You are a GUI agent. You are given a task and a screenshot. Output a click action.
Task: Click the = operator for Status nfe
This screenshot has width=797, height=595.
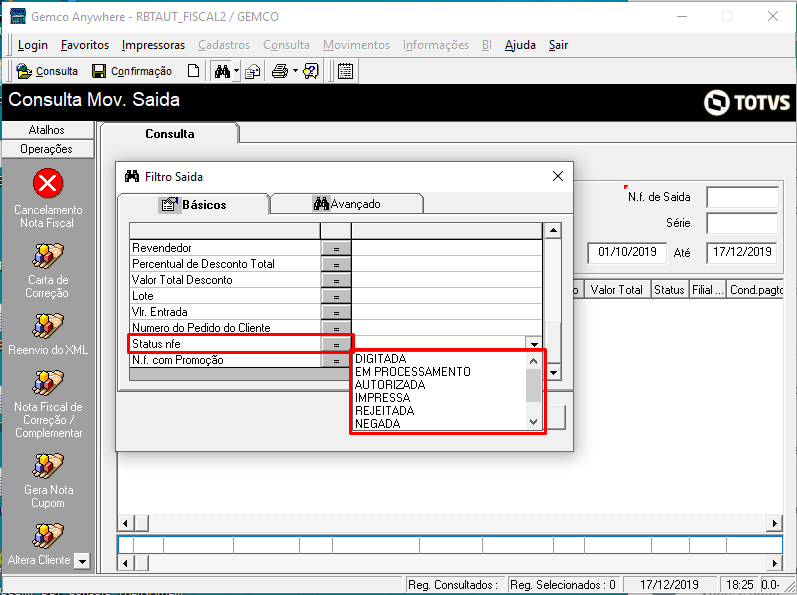(336, 344)
